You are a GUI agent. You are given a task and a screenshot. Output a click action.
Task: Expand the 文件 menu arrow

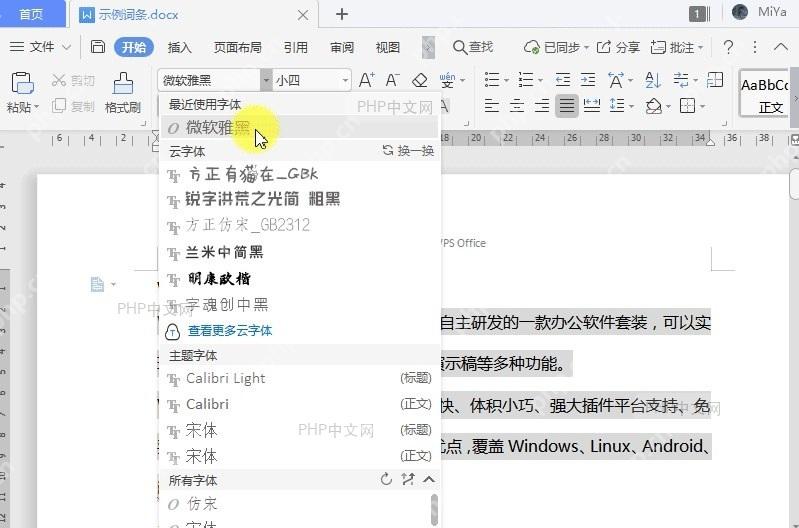(x=66, y=47)
